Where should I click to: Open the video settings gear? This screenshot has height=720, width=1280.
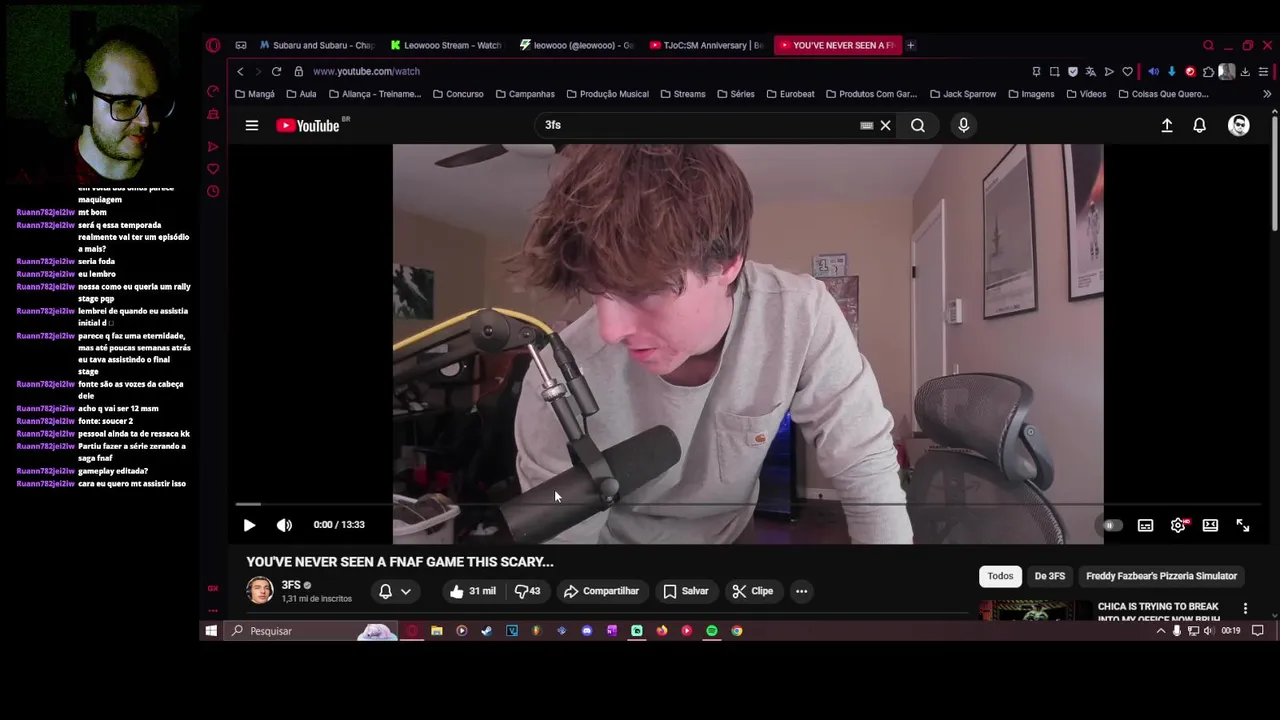[x=1178, y=525]
